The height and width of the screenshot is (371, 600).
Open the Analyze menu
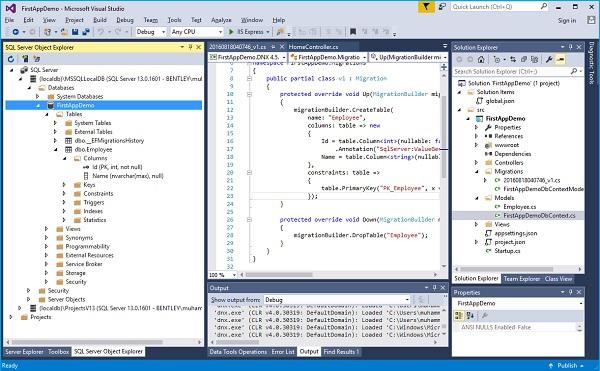[x=221, y=20]
